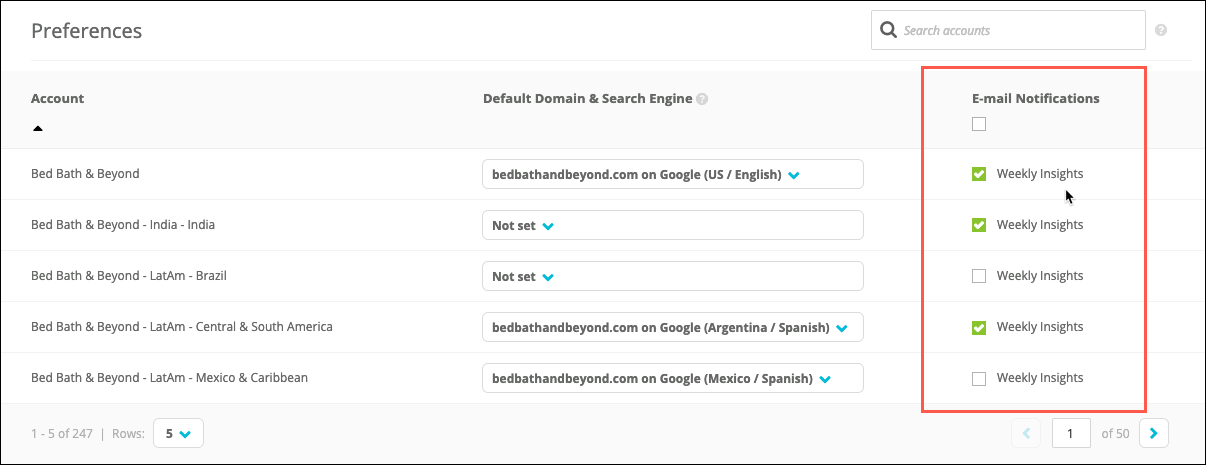Enable Weekly Insights for Mexico & Caribbean
The image size is (1206, 465).
tap(979, 378)
